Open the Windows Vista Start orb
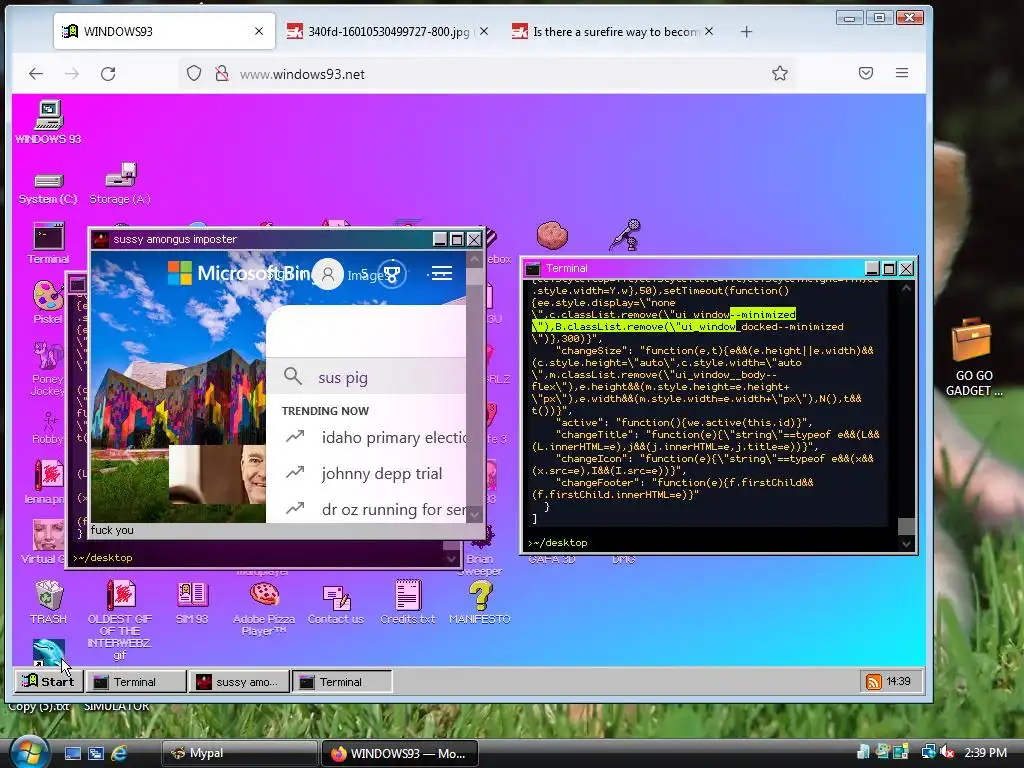This screenshot has width=1024, height=768. (x=27, y=752)
